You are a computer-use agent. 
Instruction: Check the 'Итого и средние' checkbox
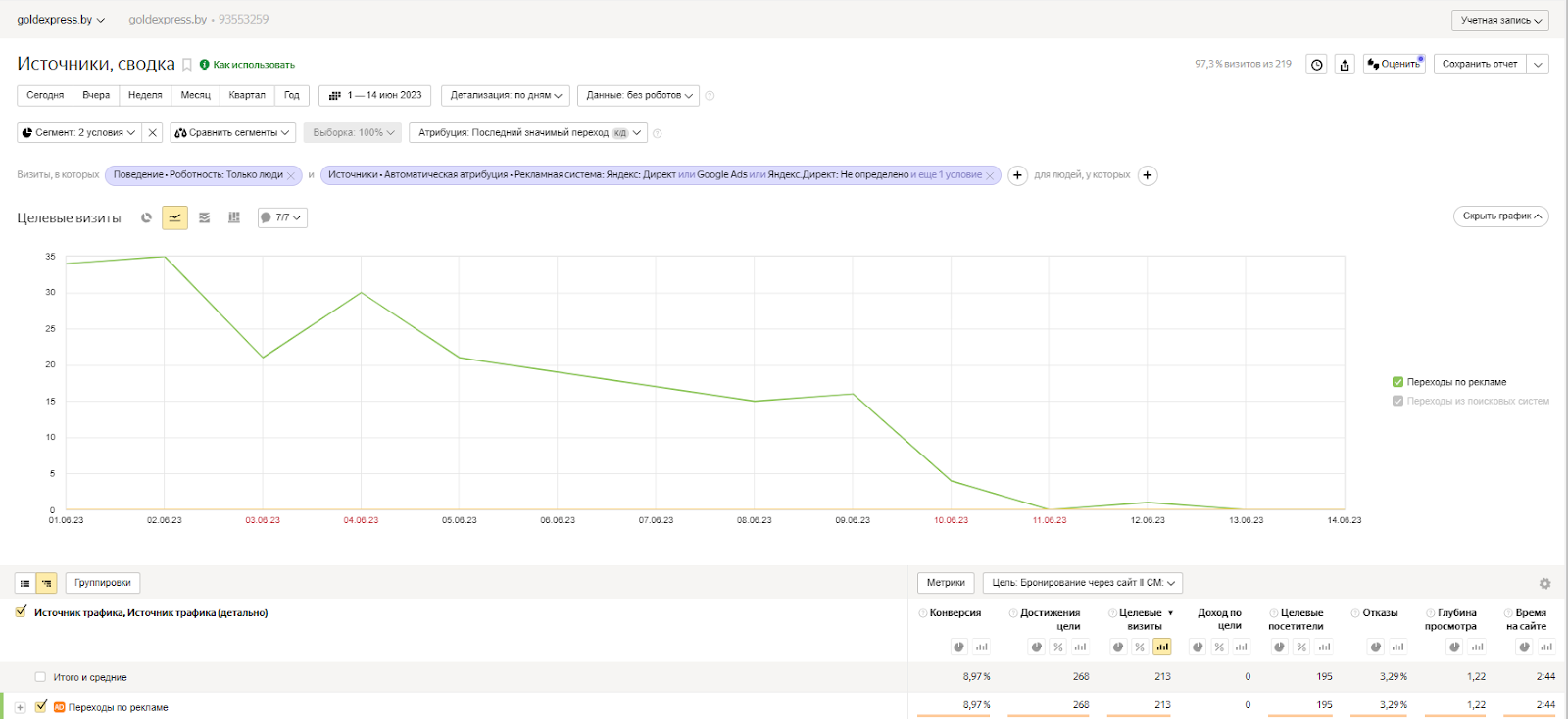click(40, 677)
